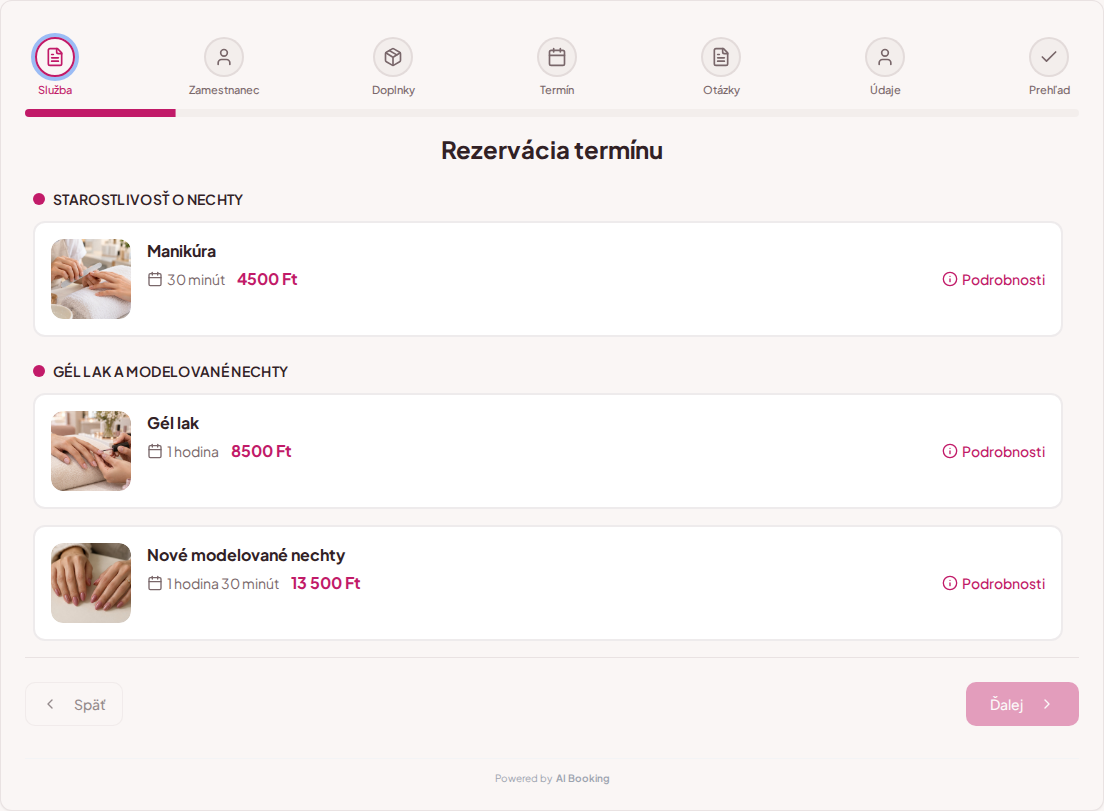
Task: Switch to the Doplnky step label
Action: pos(393,90)
